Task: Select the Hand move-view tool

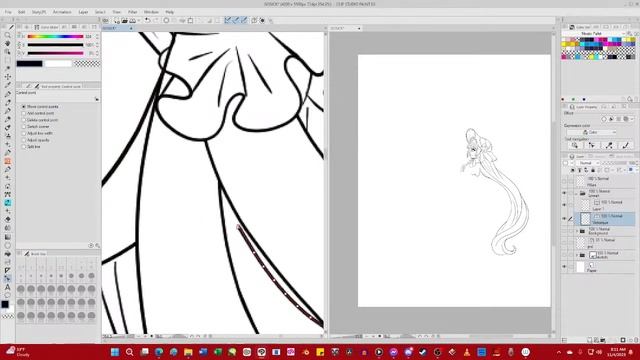Action: (8, 44)
